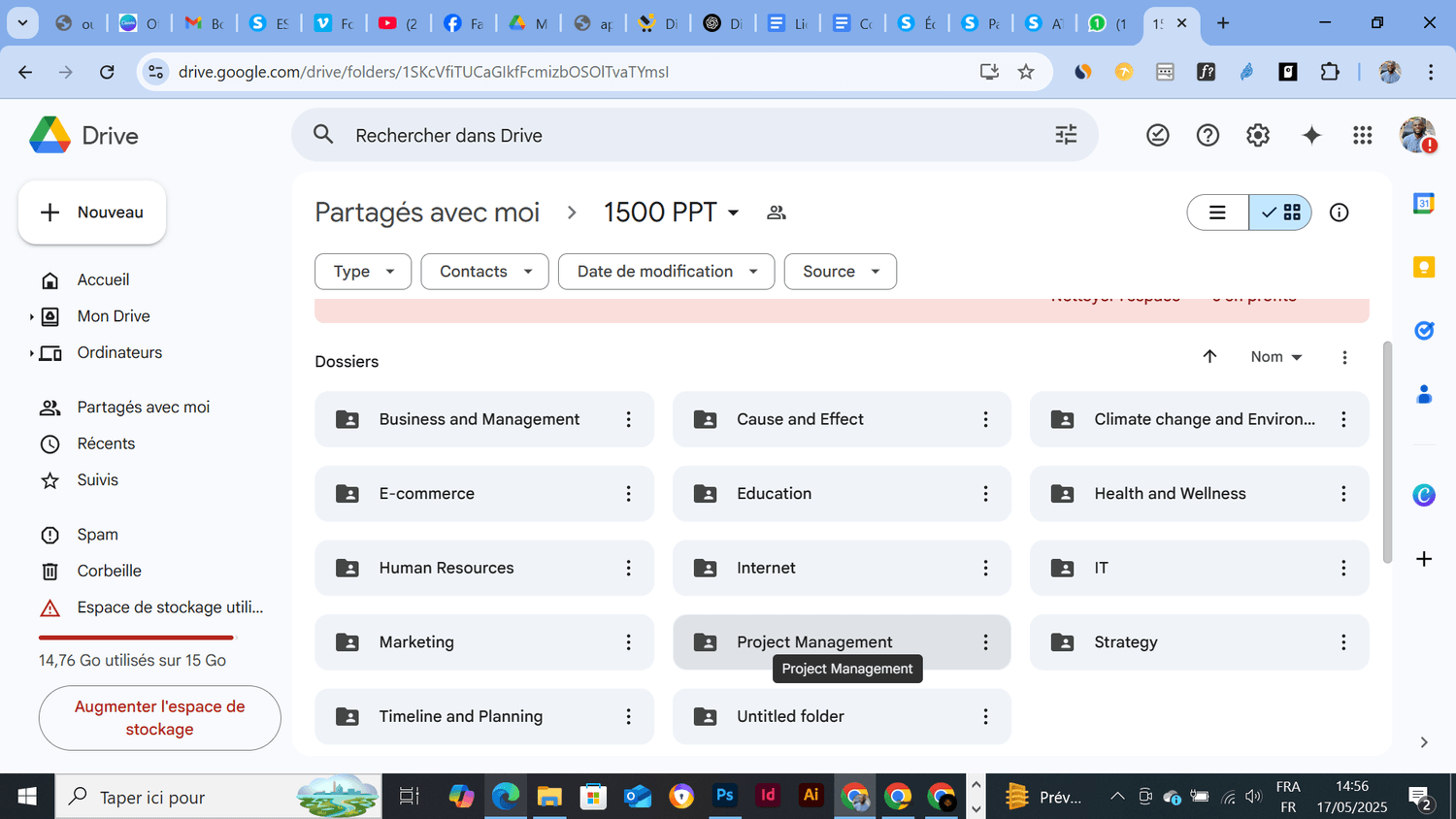Open more options for E-commerce folder
Viewport: 1456px width, 819px height.
pos(628,494)
